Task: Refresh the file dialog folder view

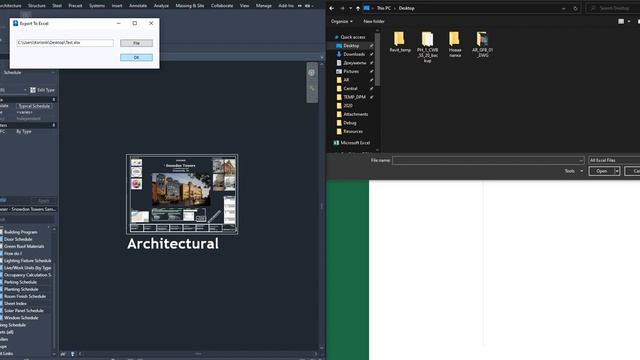Action: click(576, 8)
